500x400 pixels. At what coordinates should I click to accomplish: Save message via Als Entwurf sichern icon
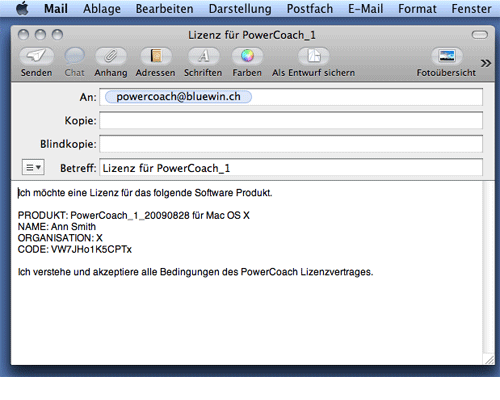[313, 56]
